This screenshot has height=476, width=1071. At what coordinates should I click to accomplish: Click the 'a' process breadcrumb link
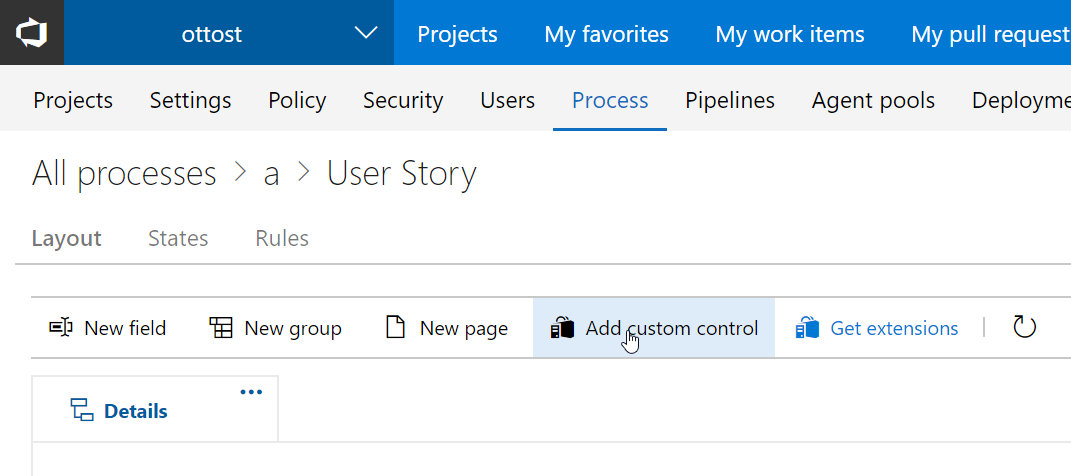pos(271,174)
